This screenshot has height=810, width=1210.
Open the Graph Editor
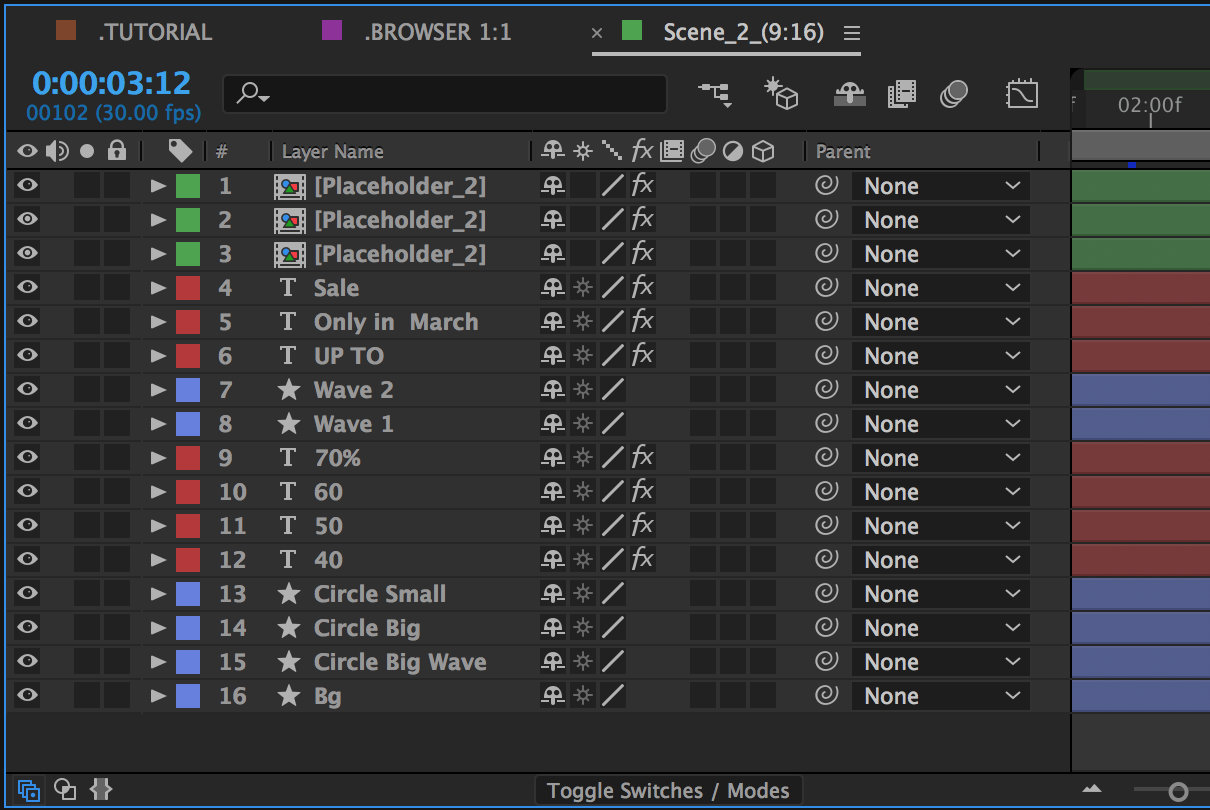[1021, 94]
